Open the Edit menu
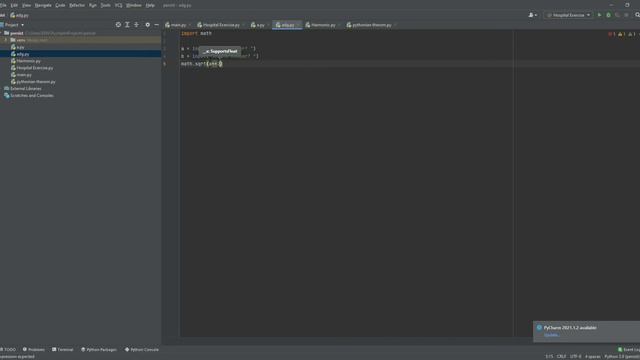 [14, 5]
